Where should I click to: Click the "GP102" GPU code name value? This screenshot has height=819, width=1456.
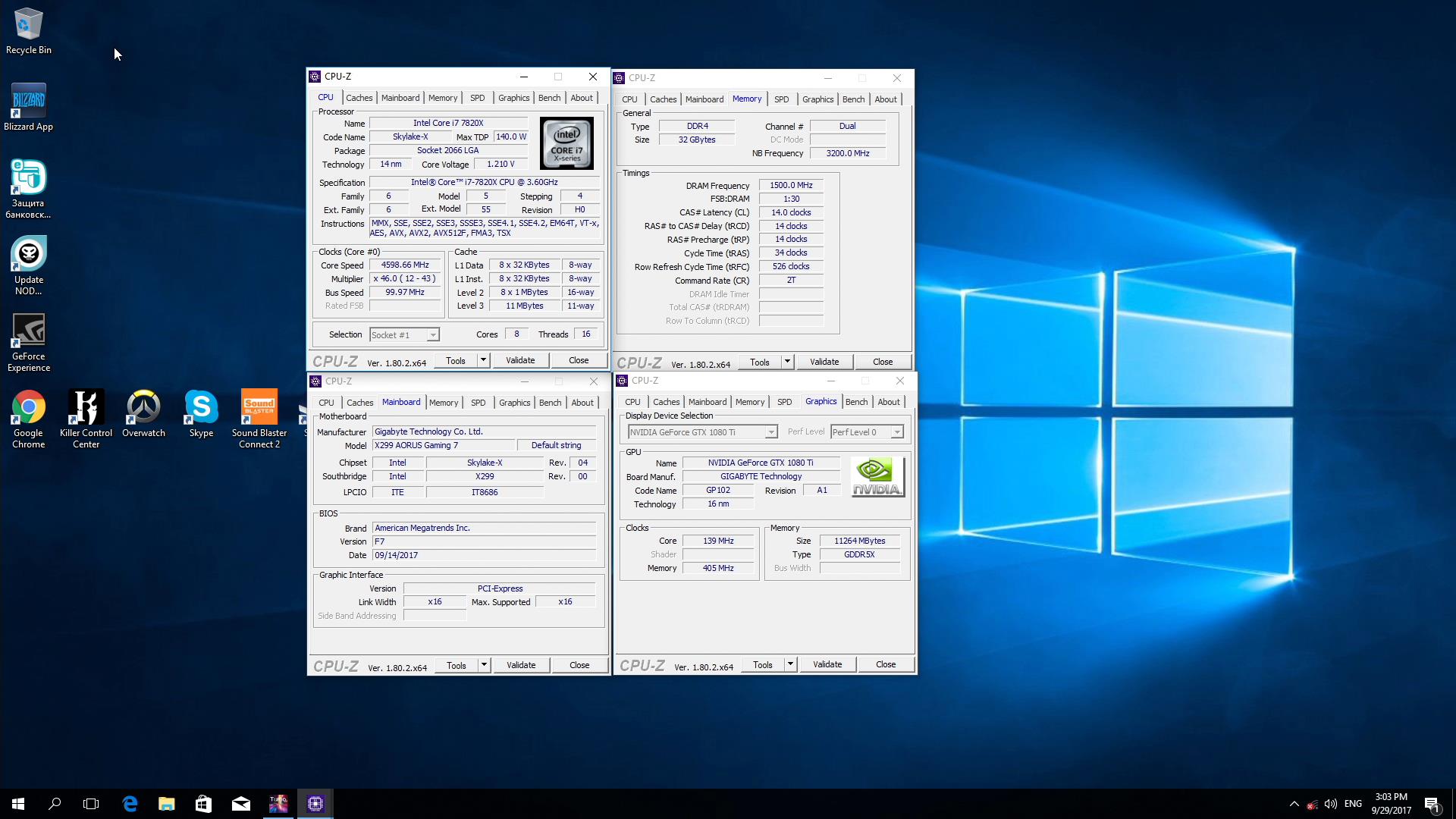click(718, 491)
